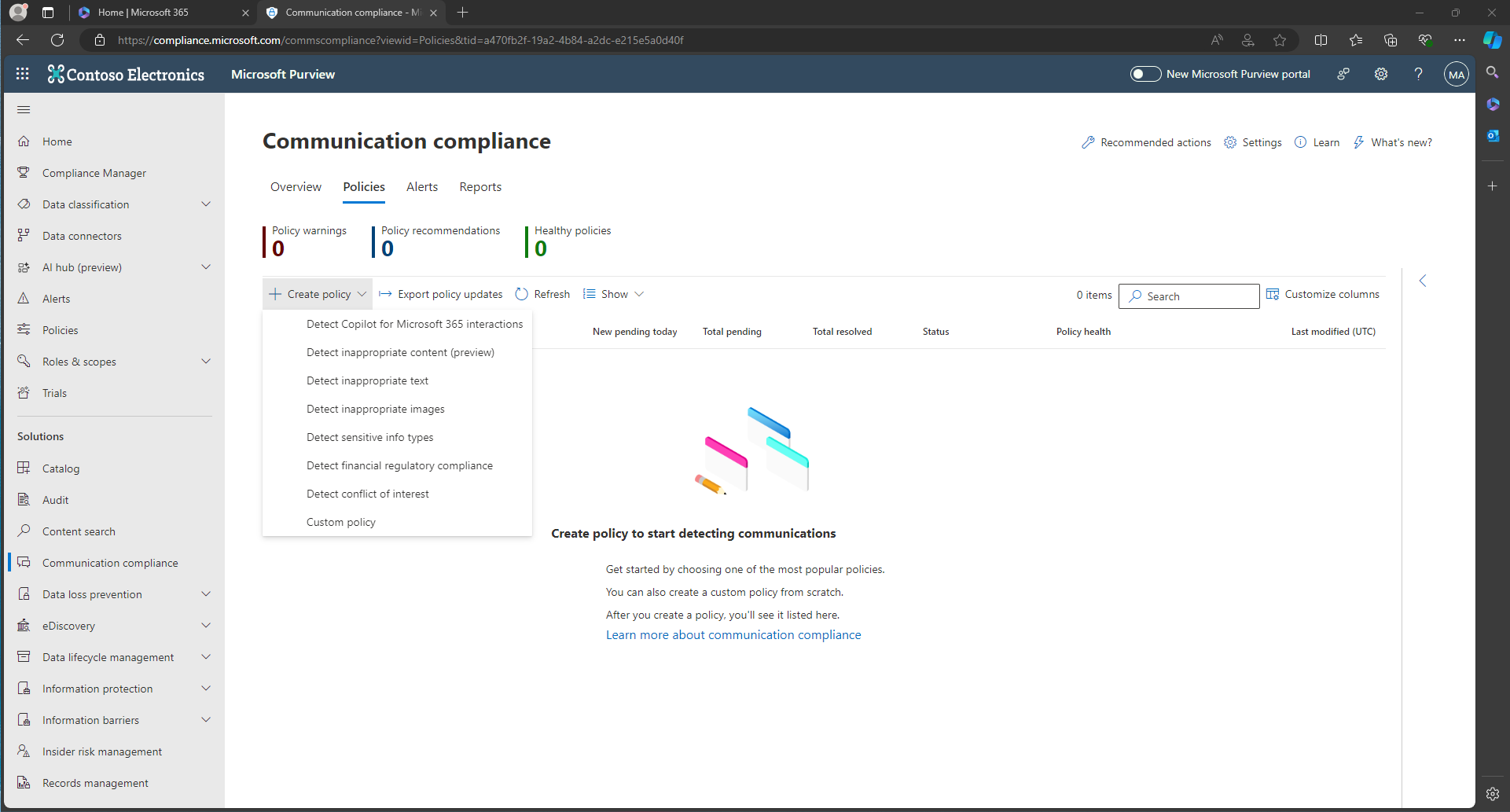Expand Data lifecycle management section
Image resolution: width=1510 pixels, height=812 pixels.
[206, 657]
